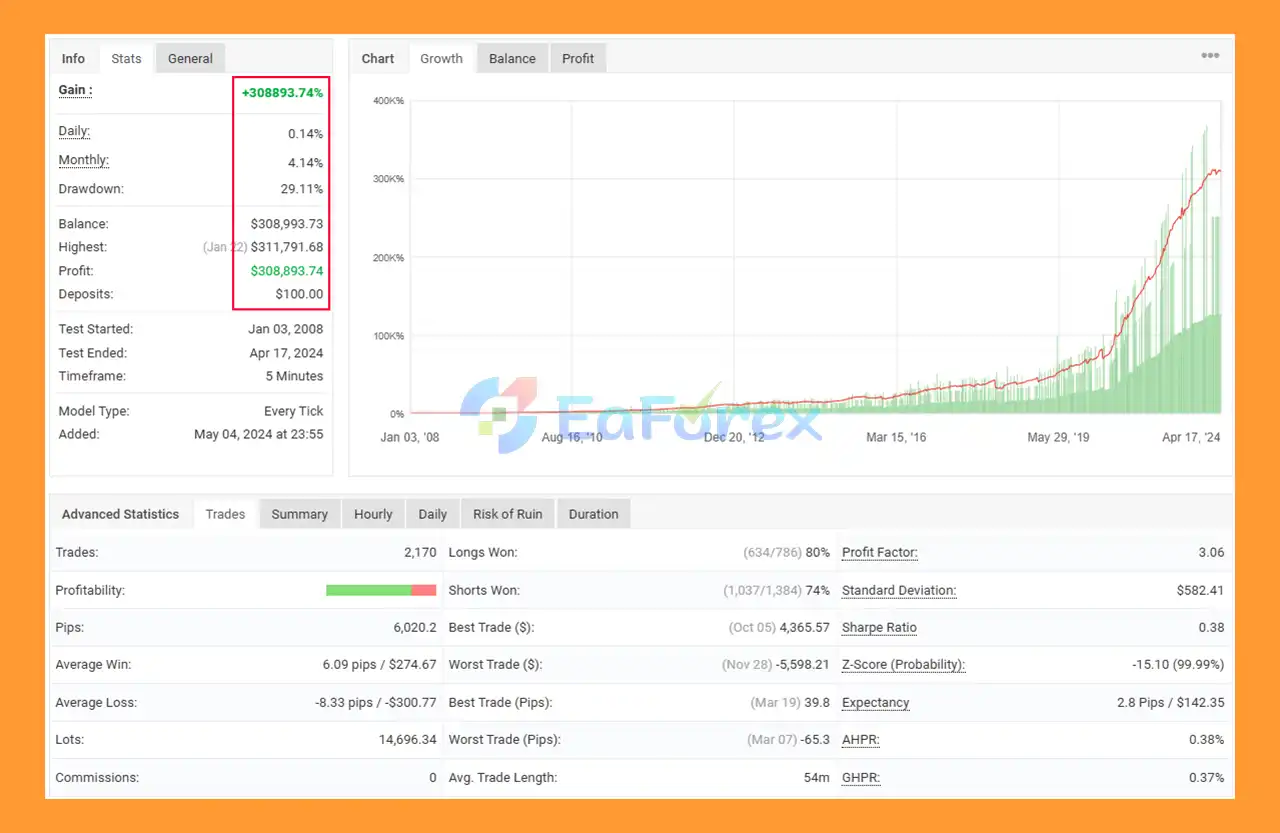This screenshot has width=1280, height=833.
Task: Open the Duration tab
Action: click(x=593, y=514)
